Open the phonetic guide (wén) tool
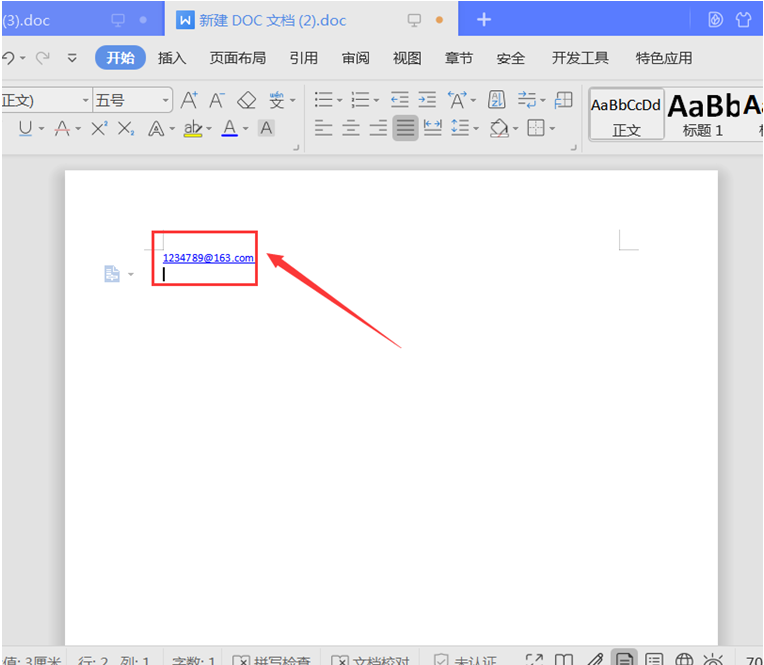This screenshot has height=665, width=764. [277, 100]
